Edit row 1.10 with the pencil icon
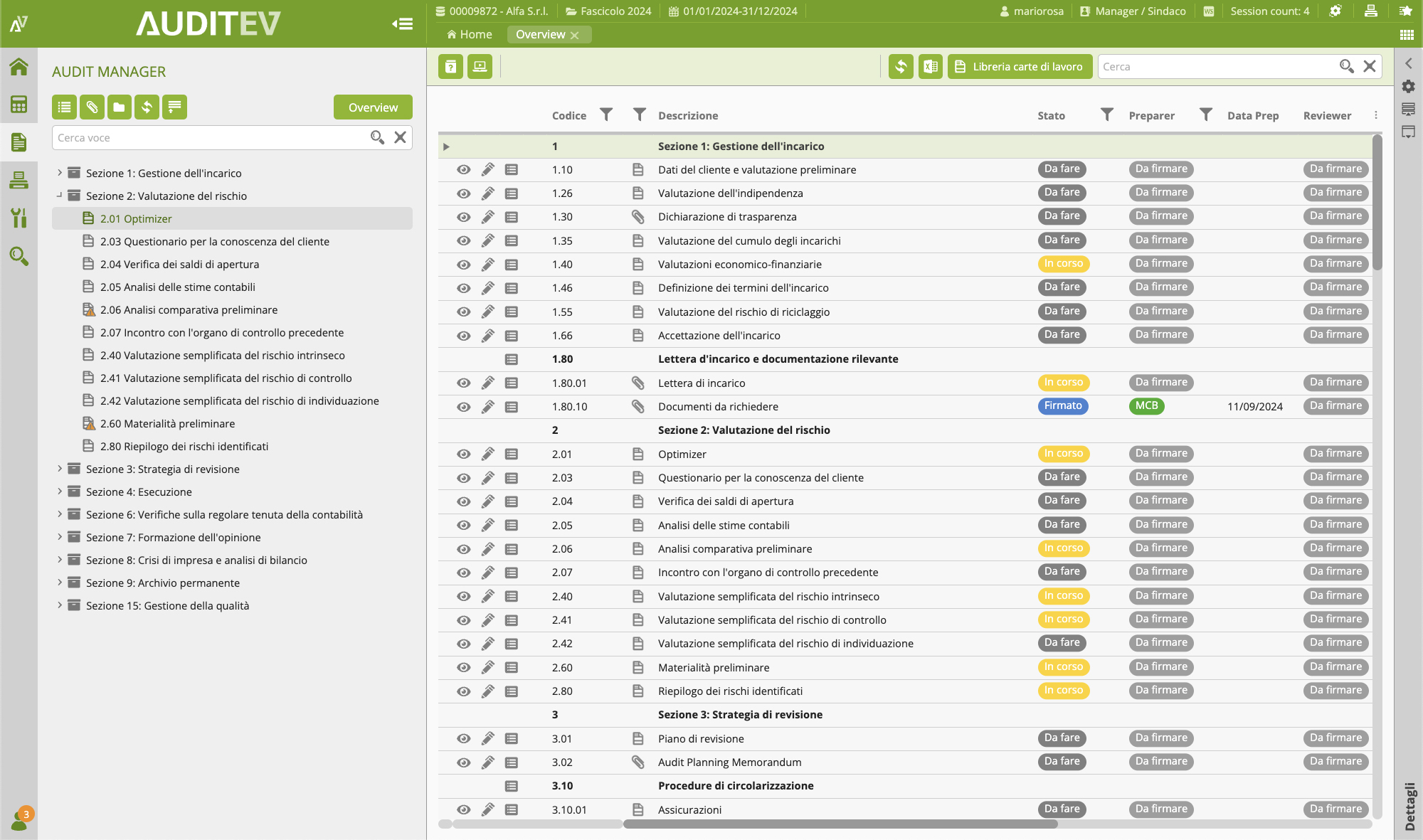 tap(487, 169)
